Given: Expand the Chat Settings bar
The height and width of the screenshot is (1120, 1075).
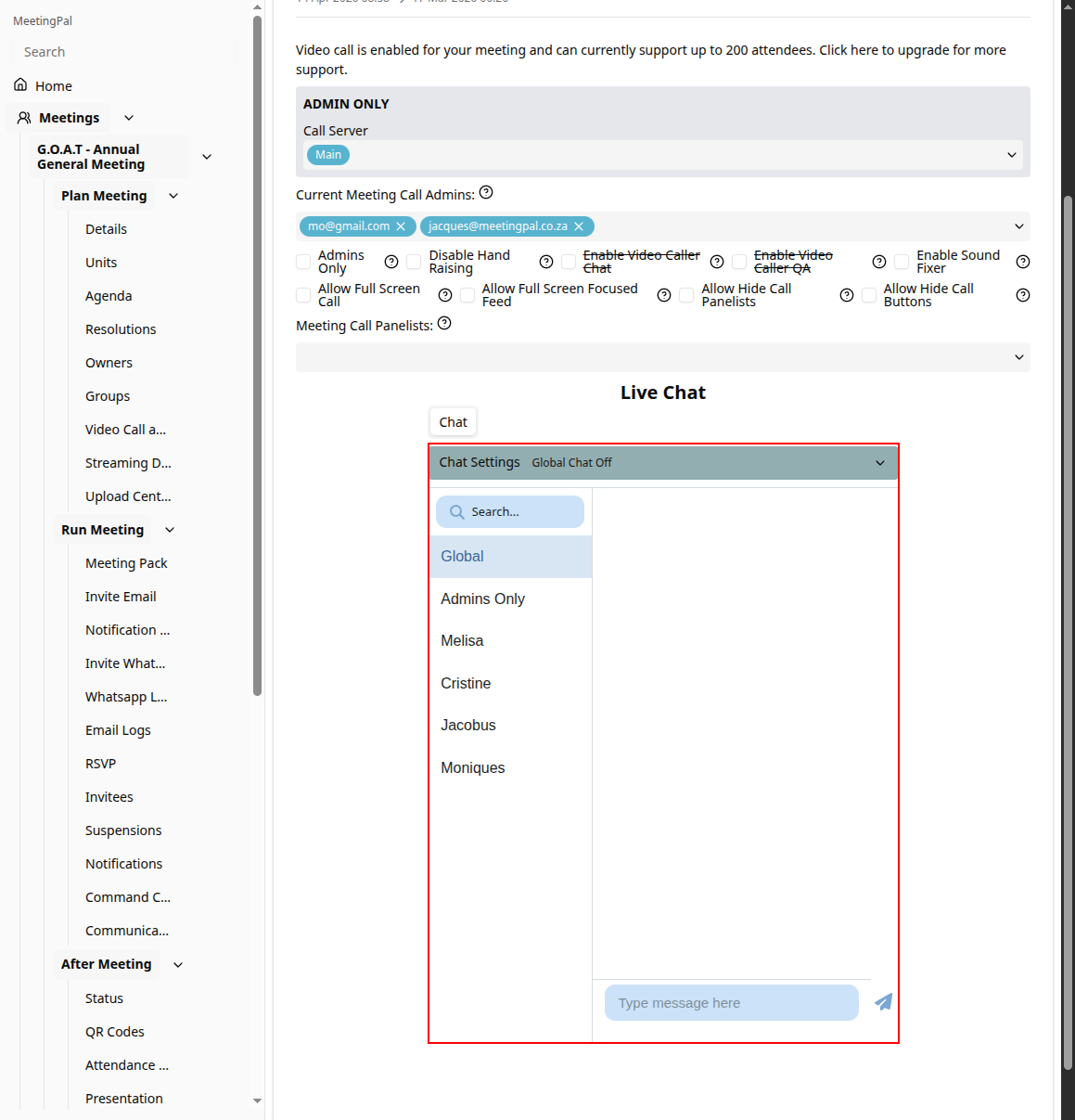Looking at the screenshot, I should tap(663, 462).
